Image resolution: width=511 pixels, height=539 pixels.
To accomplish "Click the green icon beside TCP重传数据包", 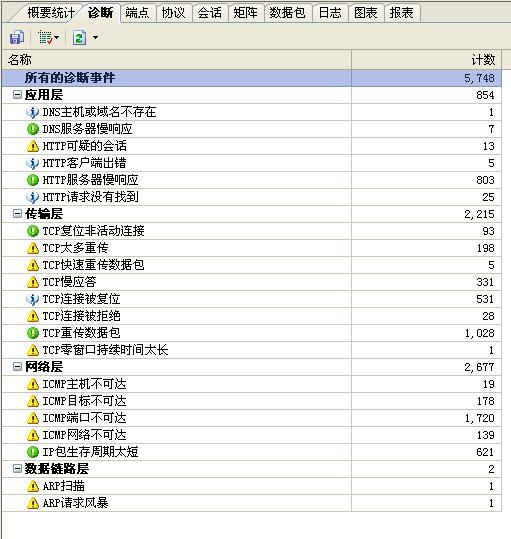I will (x=33, y=333).
